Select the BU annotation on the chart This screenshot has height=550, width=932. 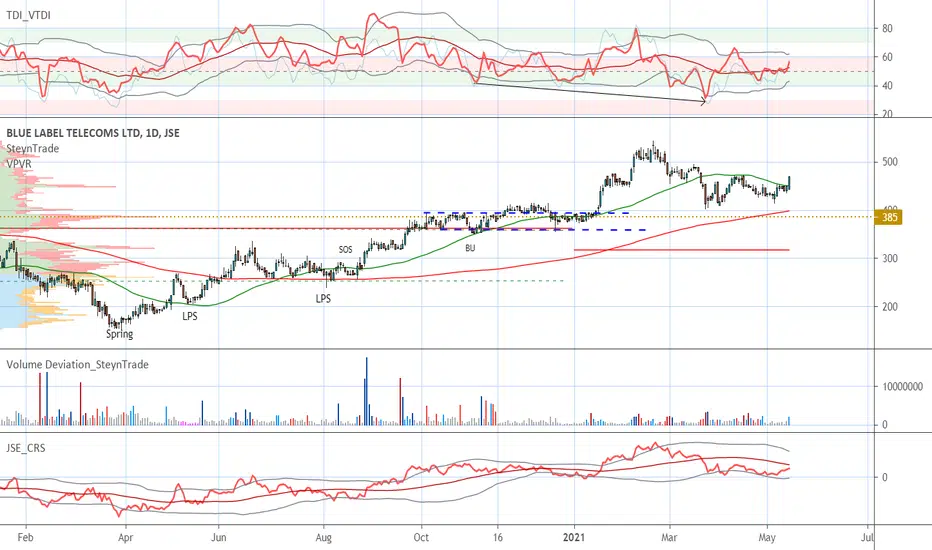[470, 248]
